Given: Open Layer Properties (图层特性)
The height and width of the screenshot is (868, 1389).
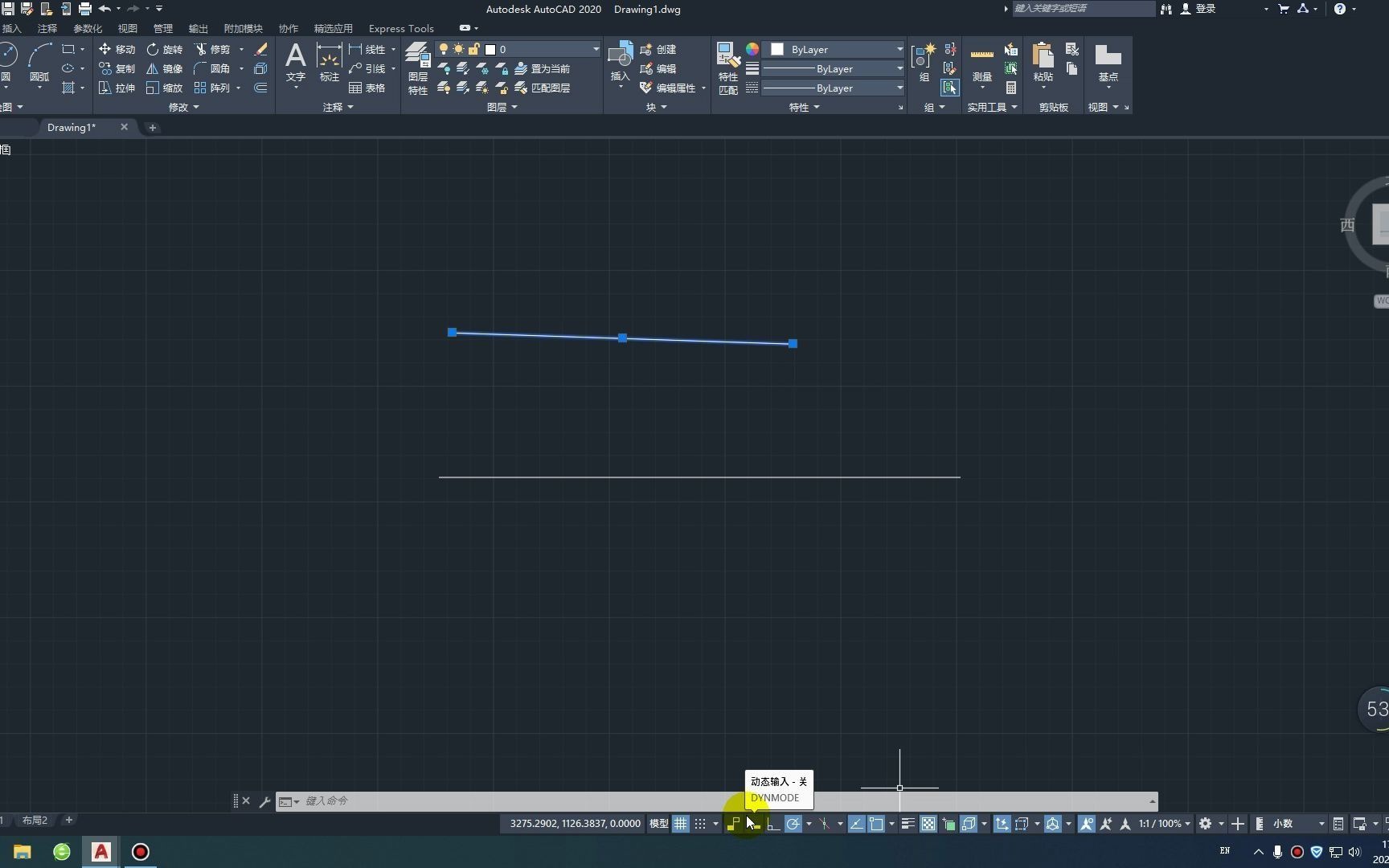Looking at the screenshot, I should click(x=417, y=69).
